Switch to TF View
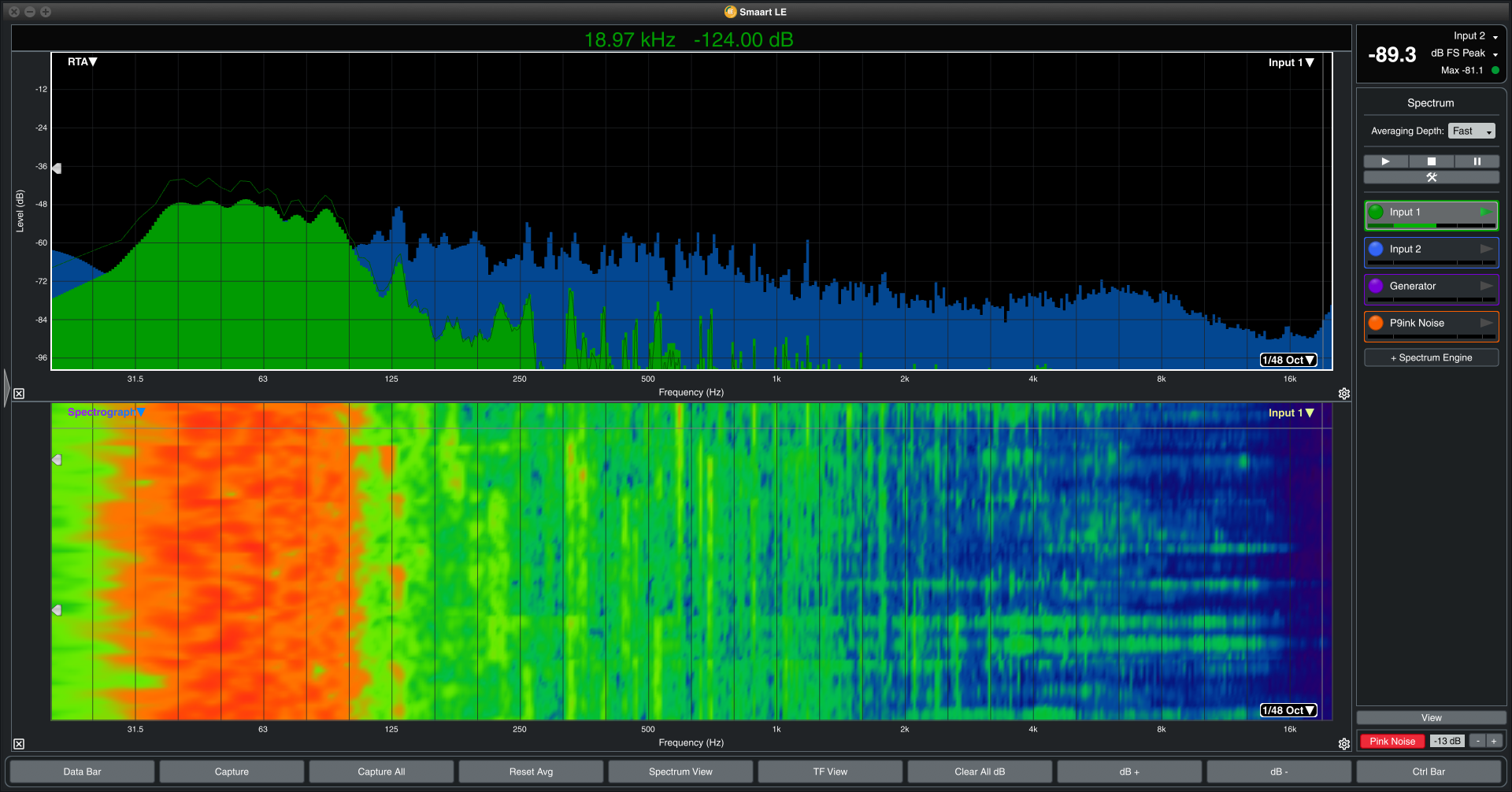The image size is (1512, 792). (x=830, y=772)
